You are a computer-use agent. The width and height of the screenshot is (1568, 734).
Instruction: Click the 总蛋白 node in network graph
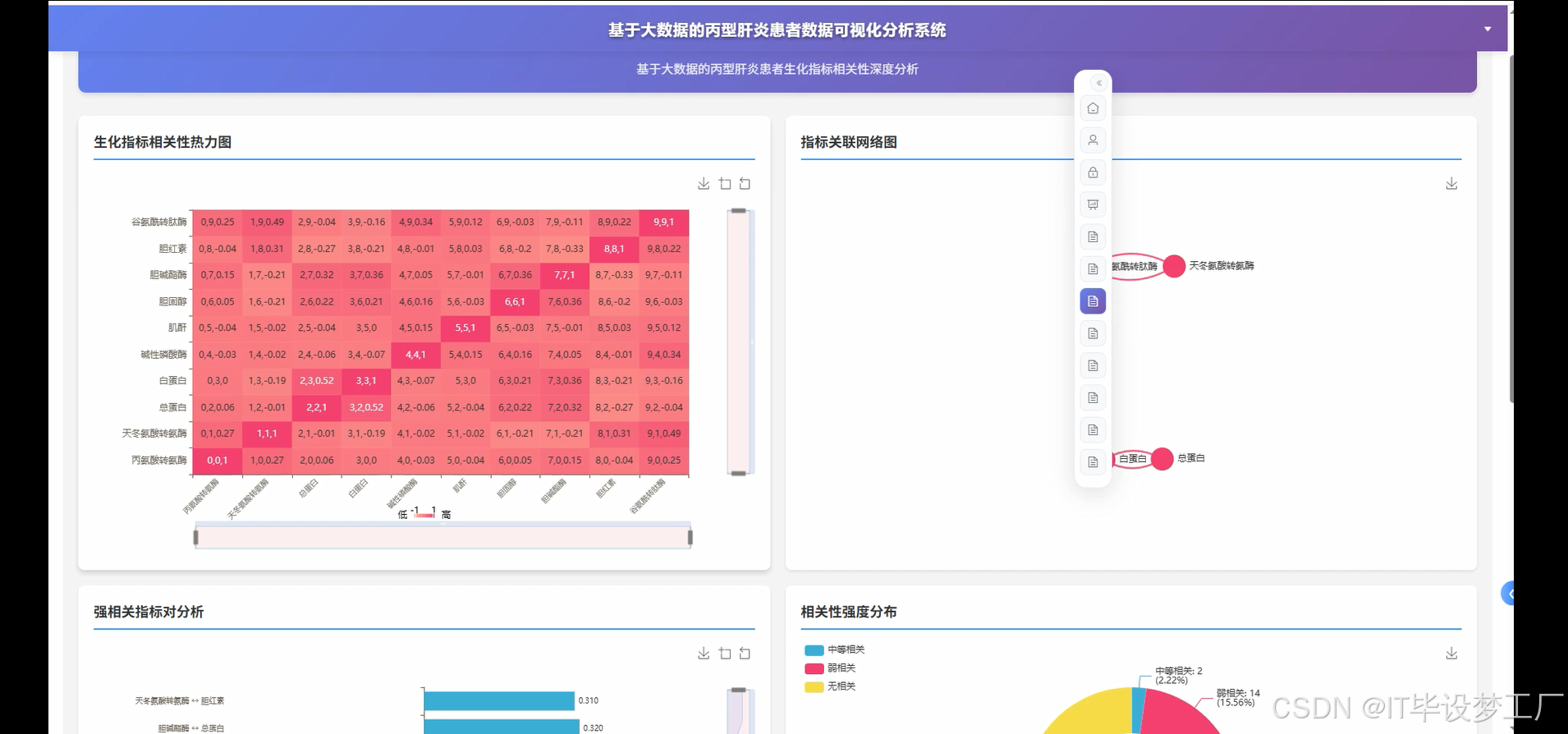tap(1162, 459)
